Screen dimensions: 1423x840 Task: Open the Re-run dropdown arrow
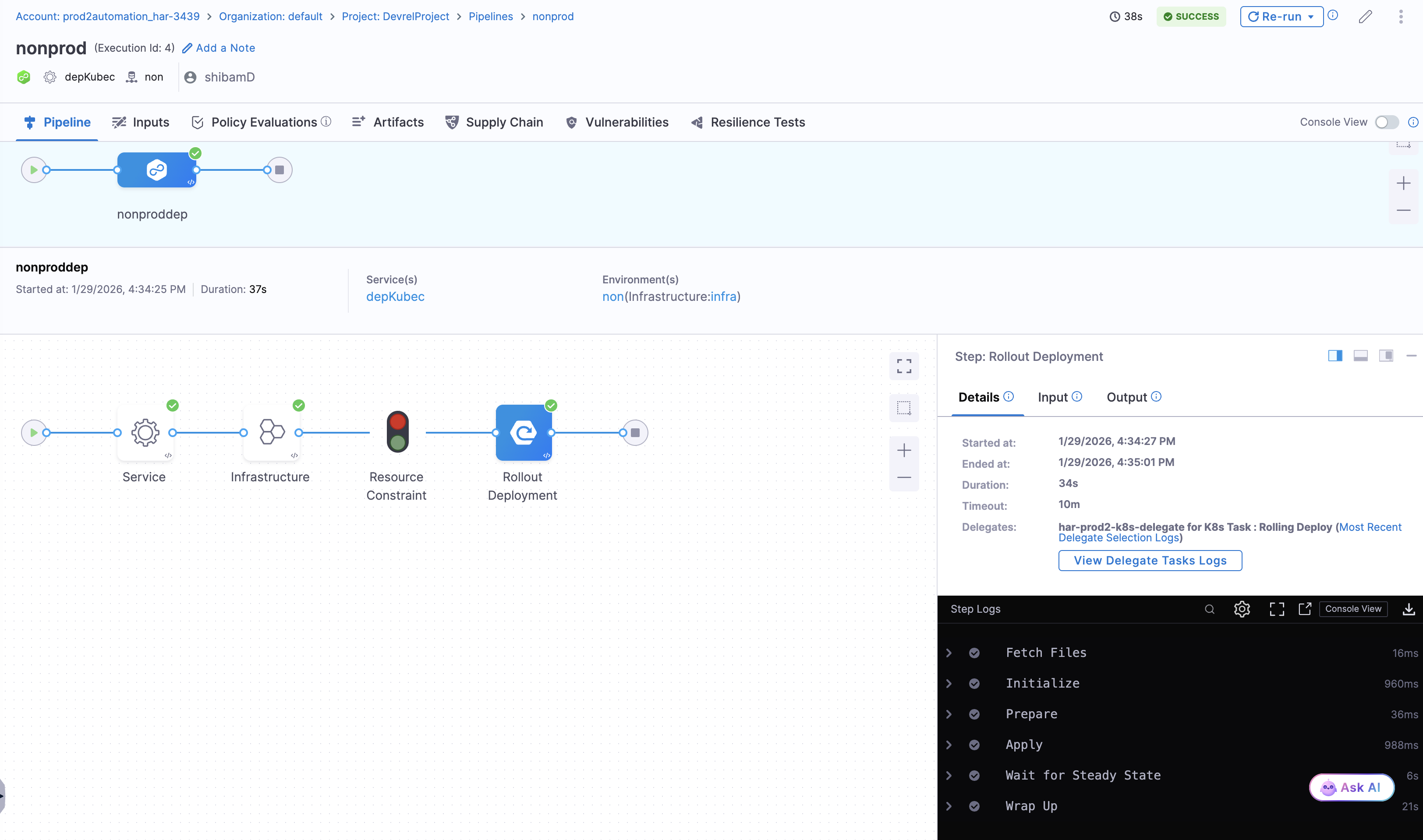click(1311, 16)
